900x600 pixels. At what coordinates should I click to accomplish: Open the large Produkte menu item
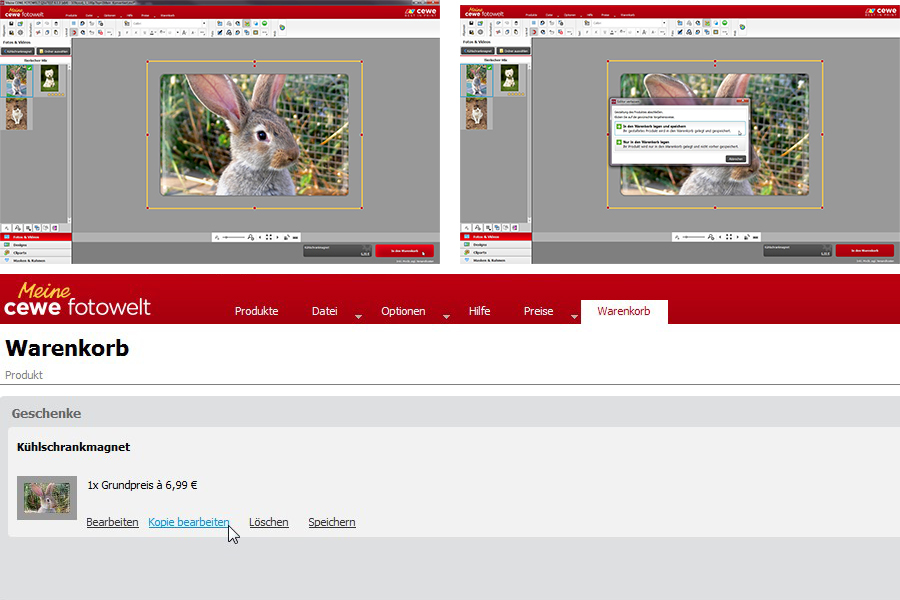257,311
